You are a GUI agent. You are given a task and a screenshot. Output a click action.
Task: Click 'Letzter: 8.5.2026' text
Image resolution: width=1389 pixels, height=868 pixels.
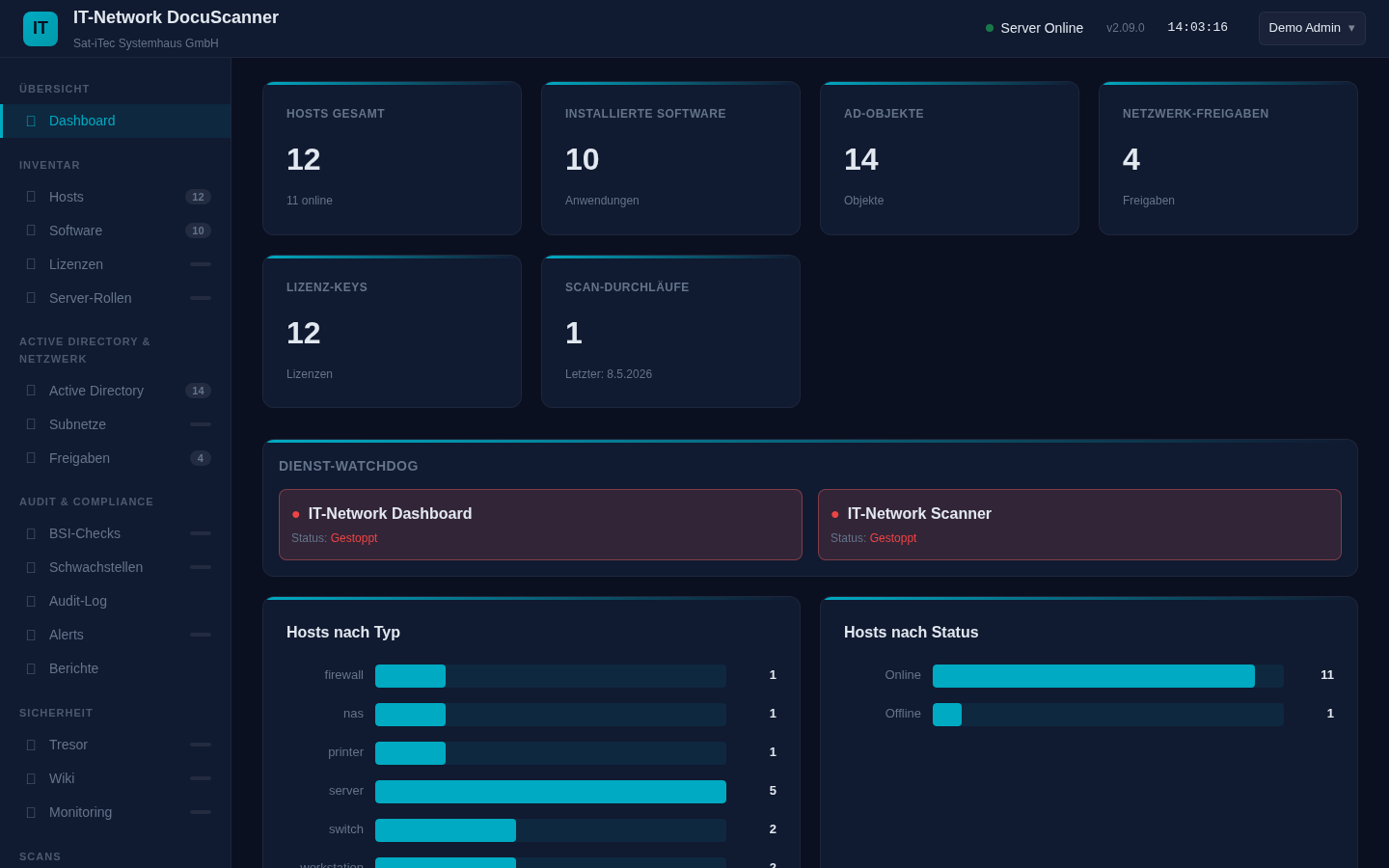(609, 374)
